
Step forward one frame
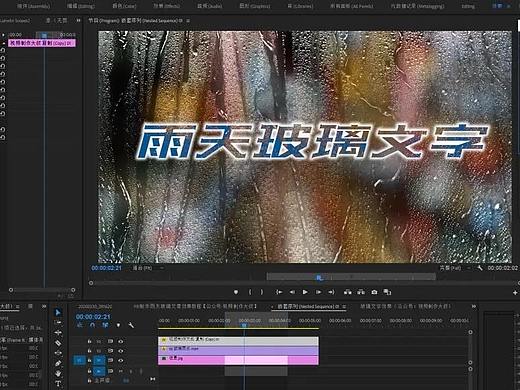[318, 292]
